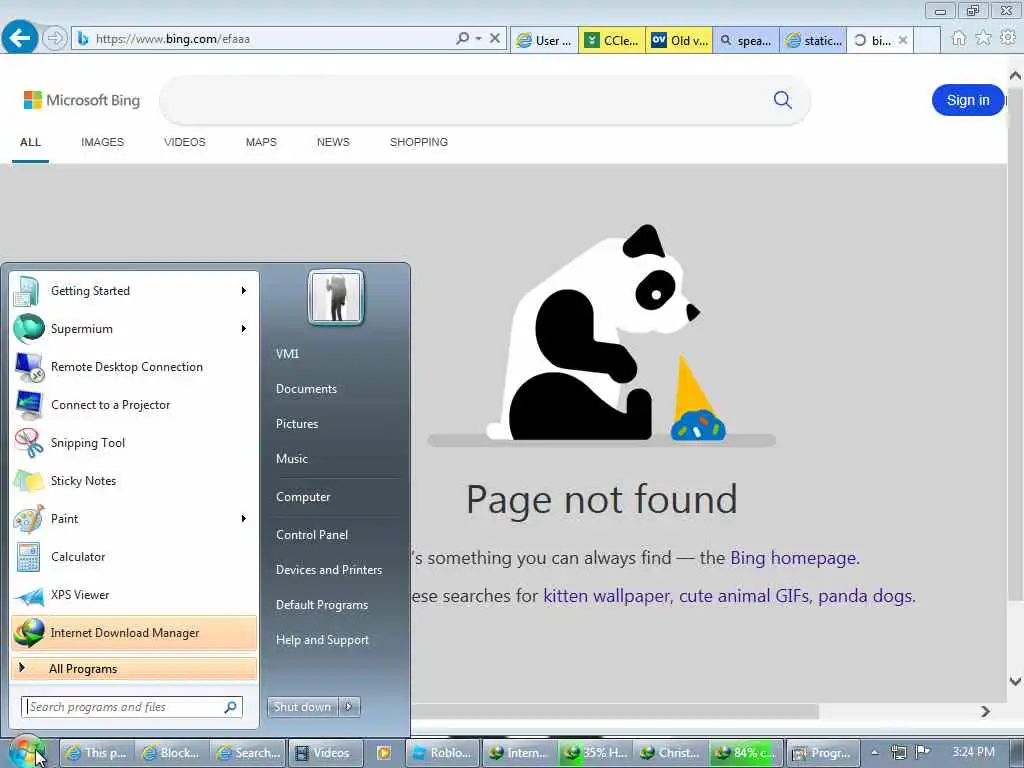Screen dimensions: 1024x768
Task: Open Getting Started from Start menu
Action: [134, 291]
